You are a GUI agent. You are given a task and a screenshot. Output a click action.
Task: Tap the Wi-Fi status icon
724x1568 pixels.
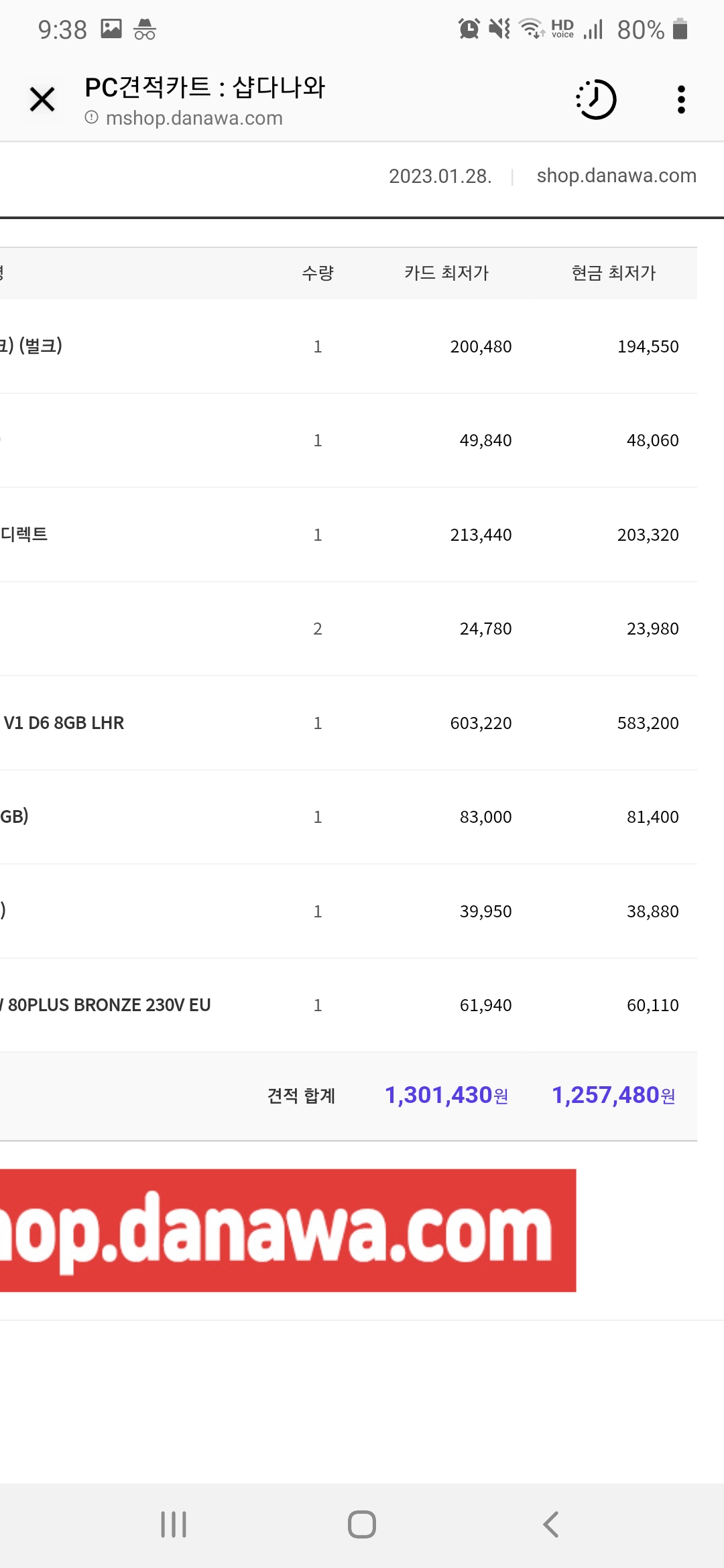point(532,29)
